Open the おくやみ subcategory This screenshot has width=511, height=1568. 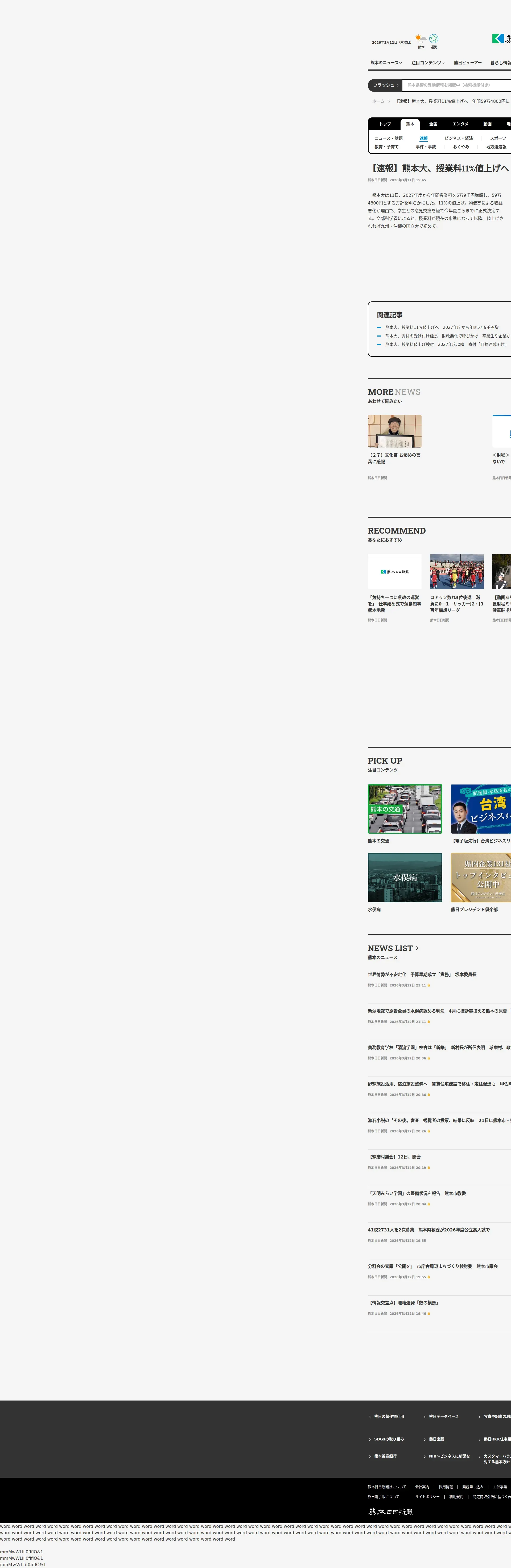click(461, 147)
